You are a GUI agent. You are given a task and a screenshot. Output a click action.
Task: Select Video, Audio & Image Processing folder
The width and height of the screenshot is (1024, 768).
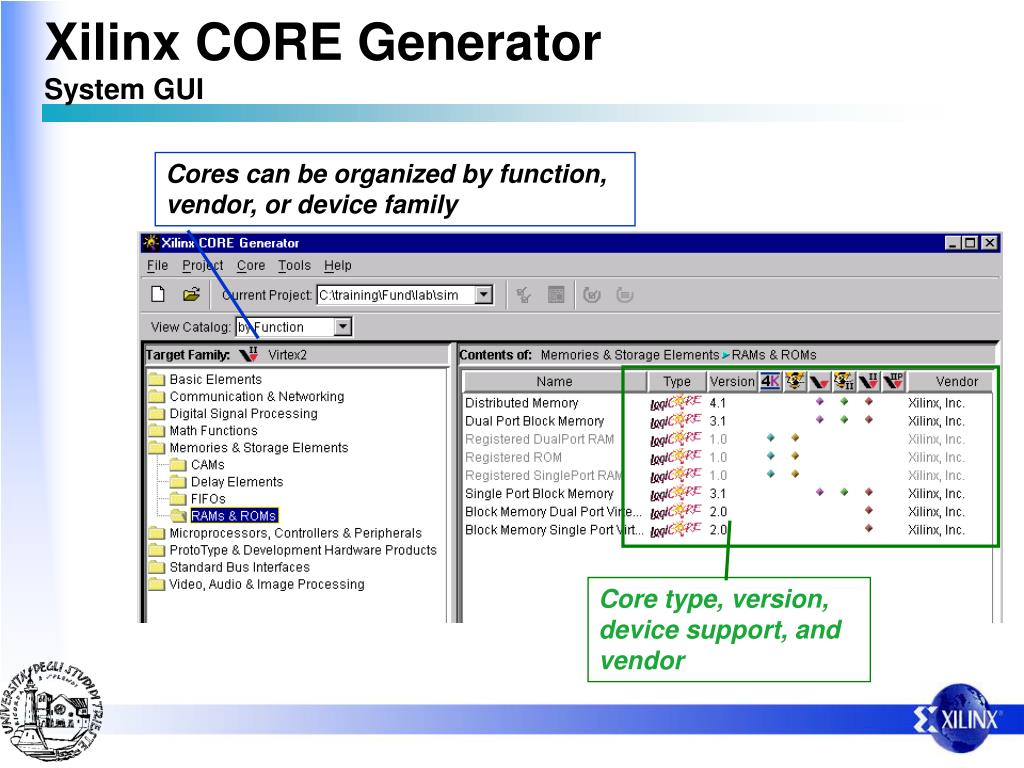coord(267,584)
